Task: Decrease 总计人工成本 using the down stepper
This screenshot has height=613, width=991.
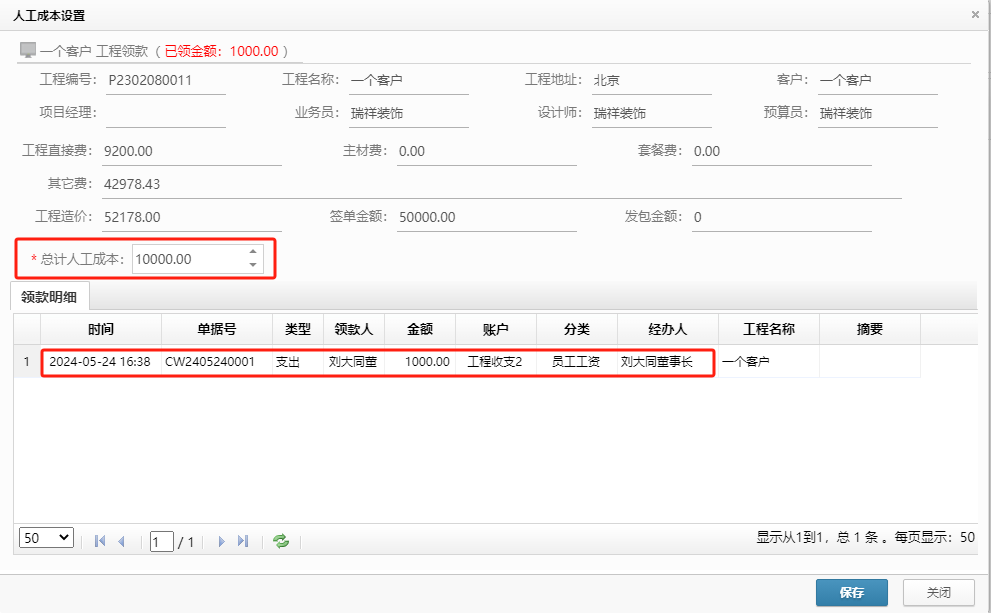Action: point(252,263)
